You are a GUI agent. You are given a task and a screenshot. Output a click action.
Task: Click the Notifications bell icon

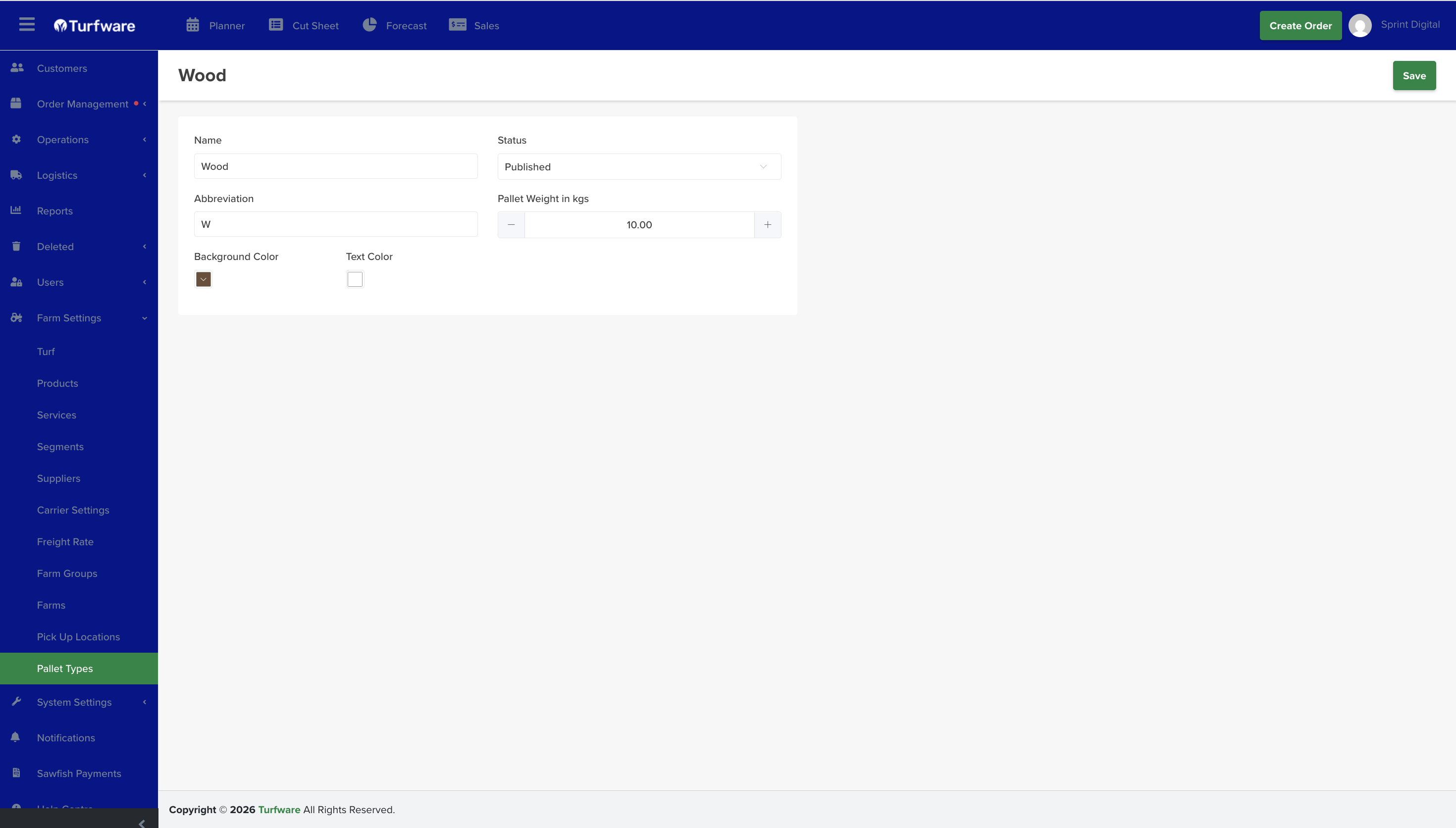pyautogui.click(x=15, y=737)
